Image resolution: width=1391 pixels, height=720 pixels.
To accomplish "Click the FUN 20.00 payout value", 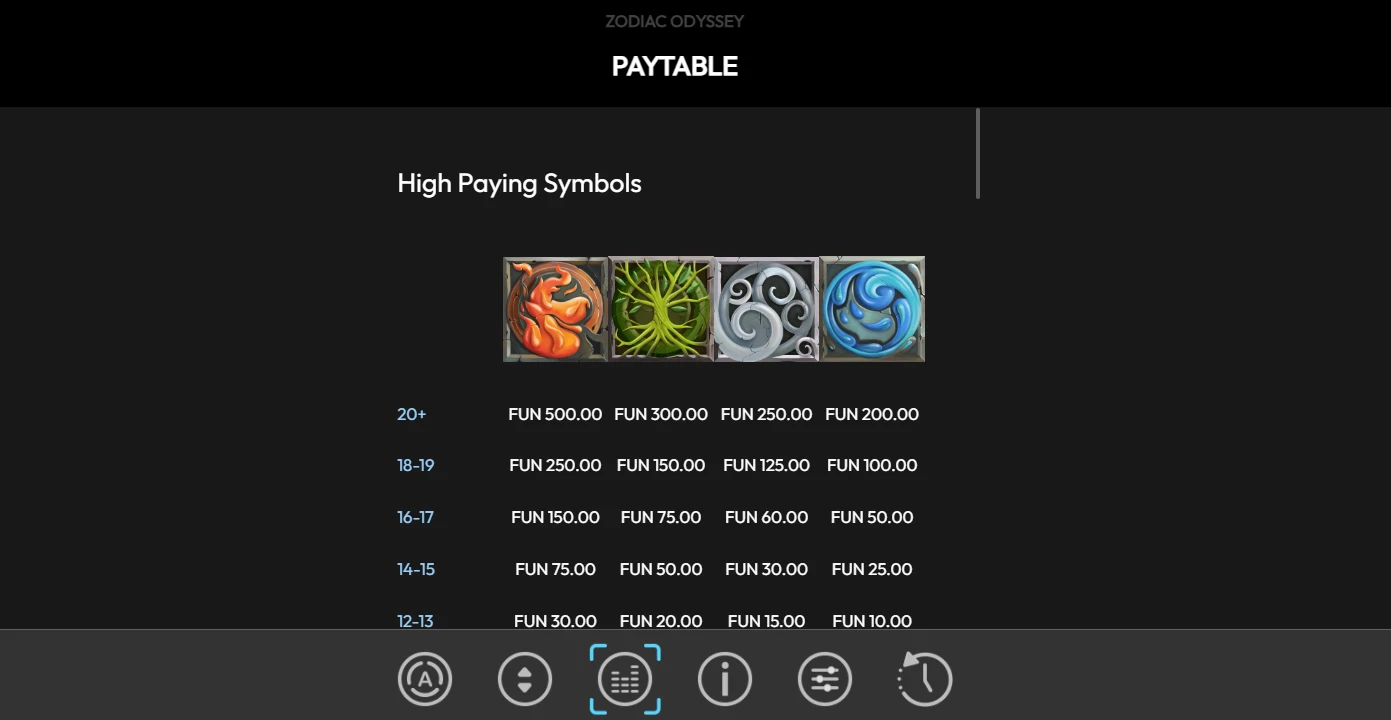I will (661, 621).
